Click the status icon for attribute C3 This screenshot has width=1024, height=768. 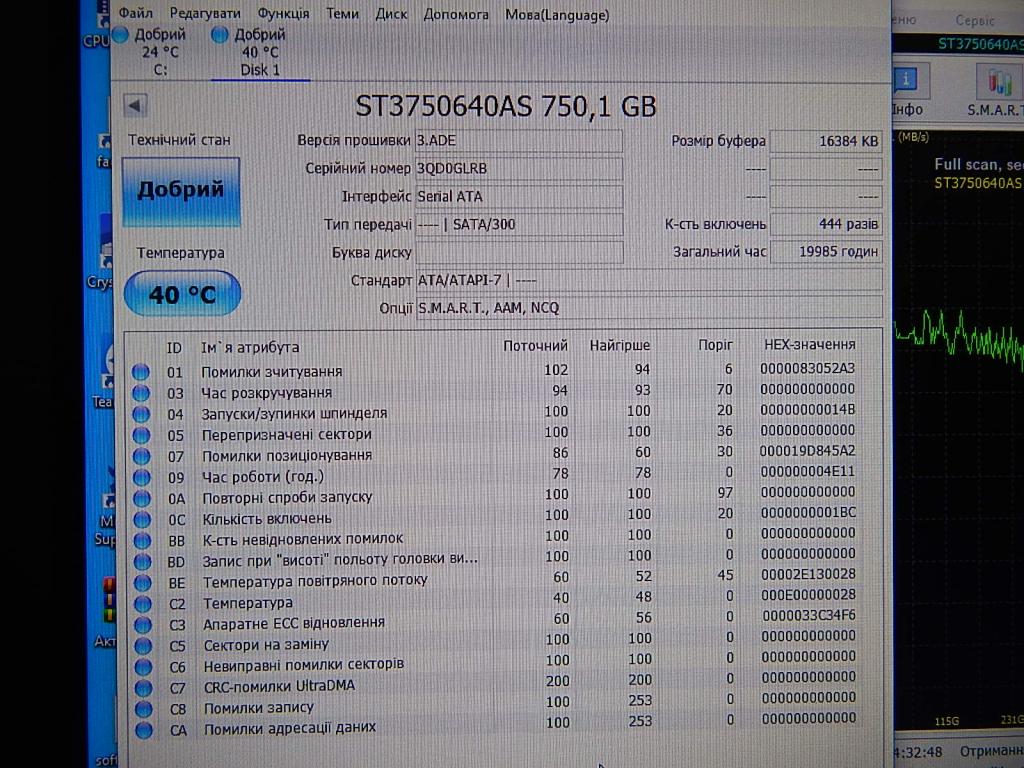coord(142,625)
